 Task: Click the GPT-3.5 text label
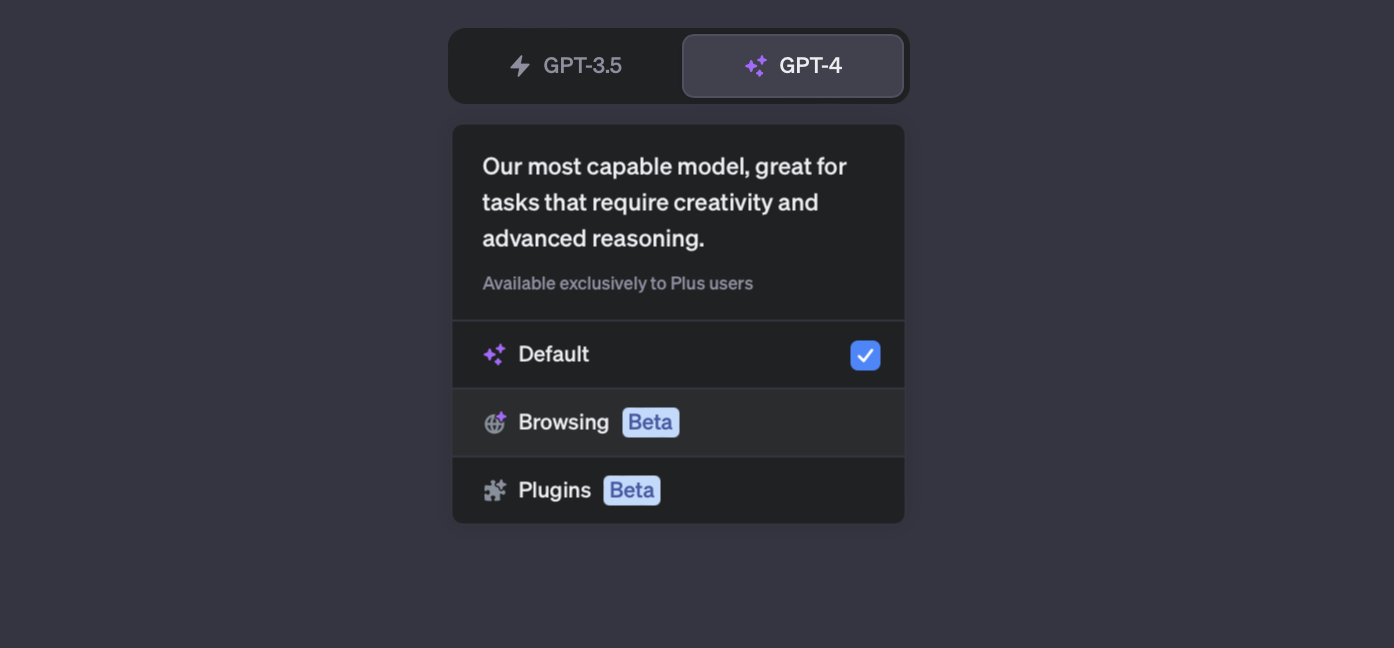(x=583, y=66)
